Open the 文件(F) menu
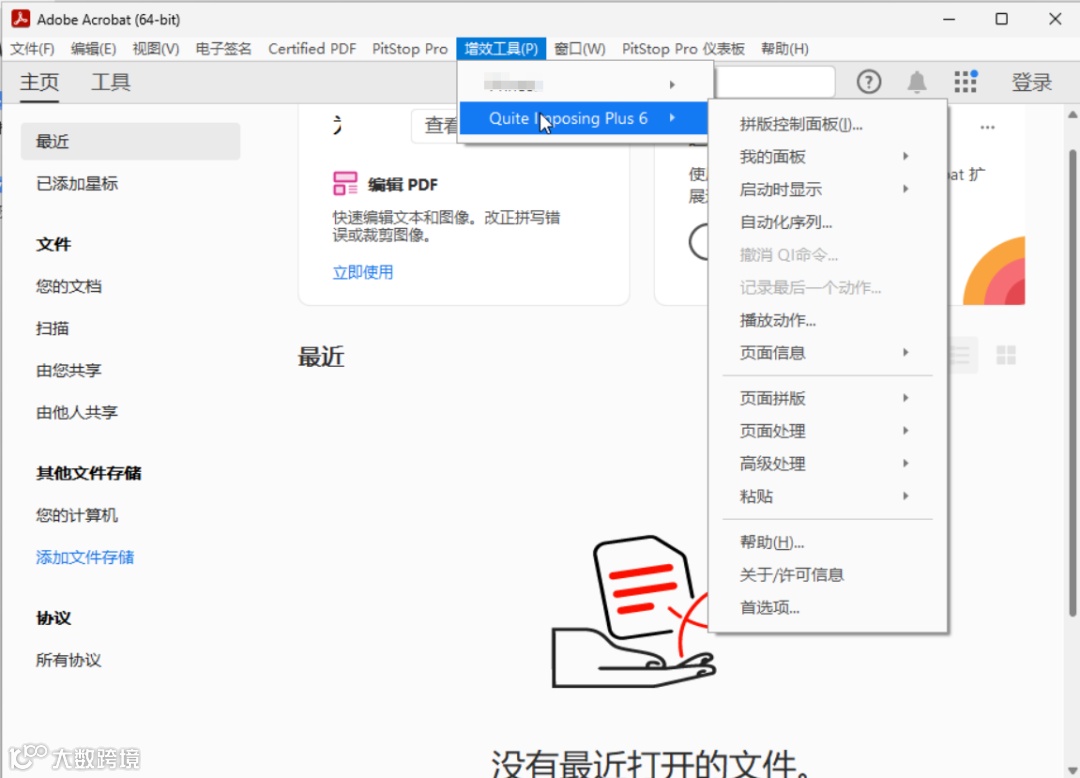 coord(32,49)
